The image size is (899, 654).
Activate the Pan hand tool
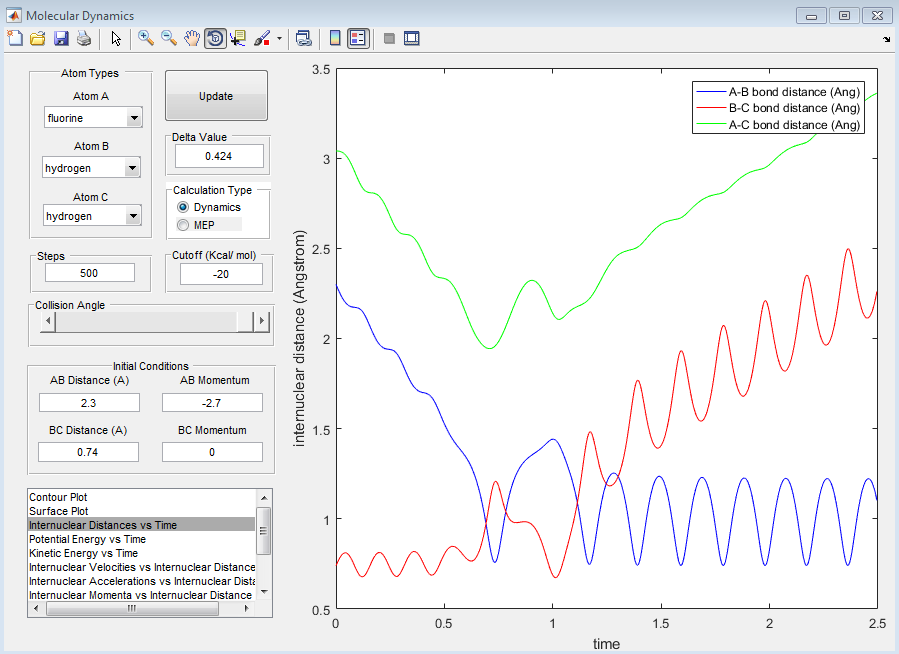coord(192,38)
